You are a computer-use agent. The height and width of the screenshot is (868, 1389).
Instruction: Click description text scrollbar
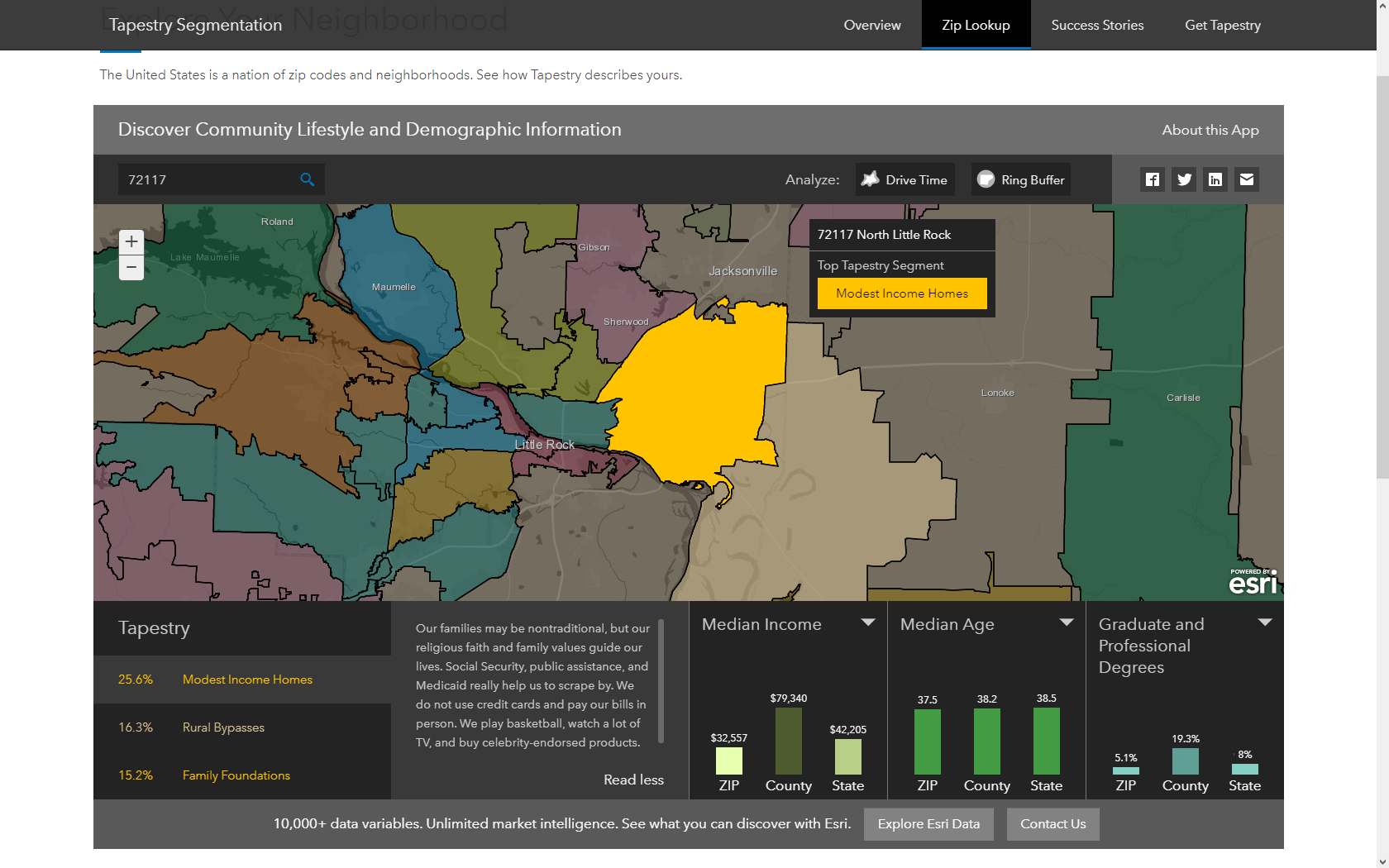click(x=661, y=681)
